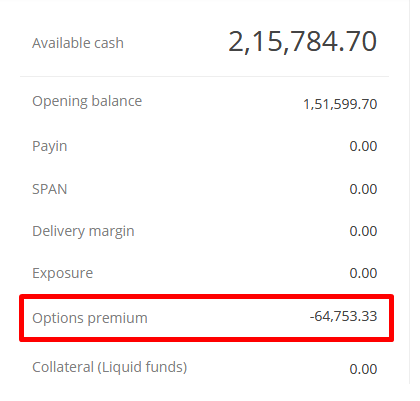
Task: Click the '(Liquid funds)' parenthetical text
Action: point(142,367)
